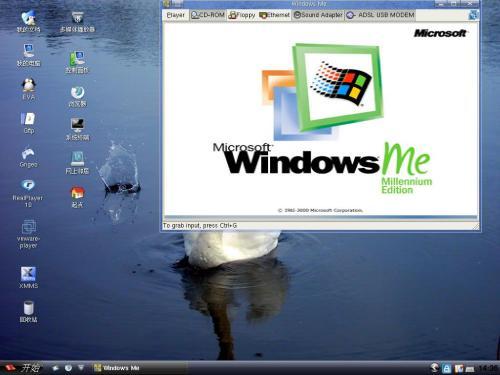The width and height of the screenshot is (500, 375).
Task: Open the house-shaped home desktop icon
Action: click(77, 197)
